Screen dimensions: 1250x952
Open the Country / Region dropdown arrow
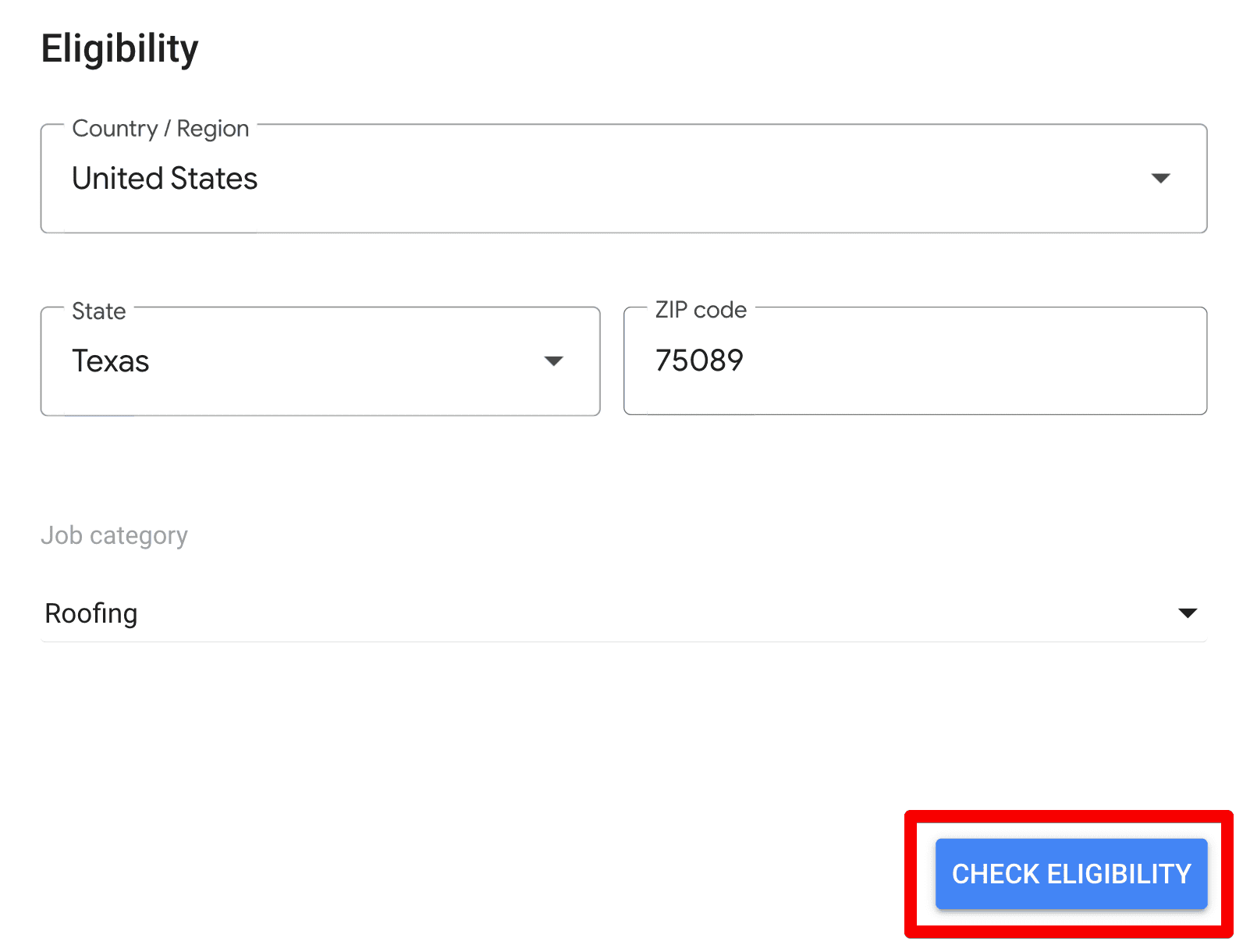point(1160,179)
